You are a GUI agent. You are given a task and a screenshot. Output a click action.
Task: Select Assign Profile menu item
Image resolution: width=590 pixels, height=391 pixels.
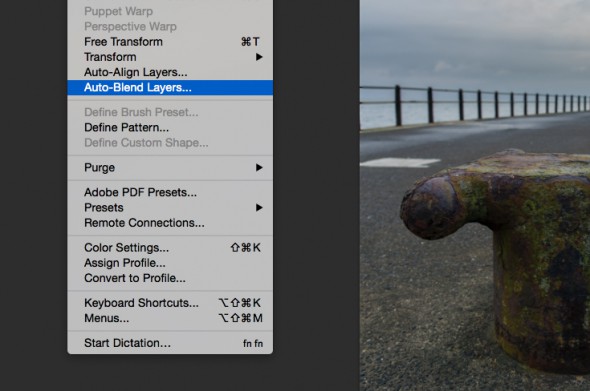pyautogui.click(x=170, y=263)
